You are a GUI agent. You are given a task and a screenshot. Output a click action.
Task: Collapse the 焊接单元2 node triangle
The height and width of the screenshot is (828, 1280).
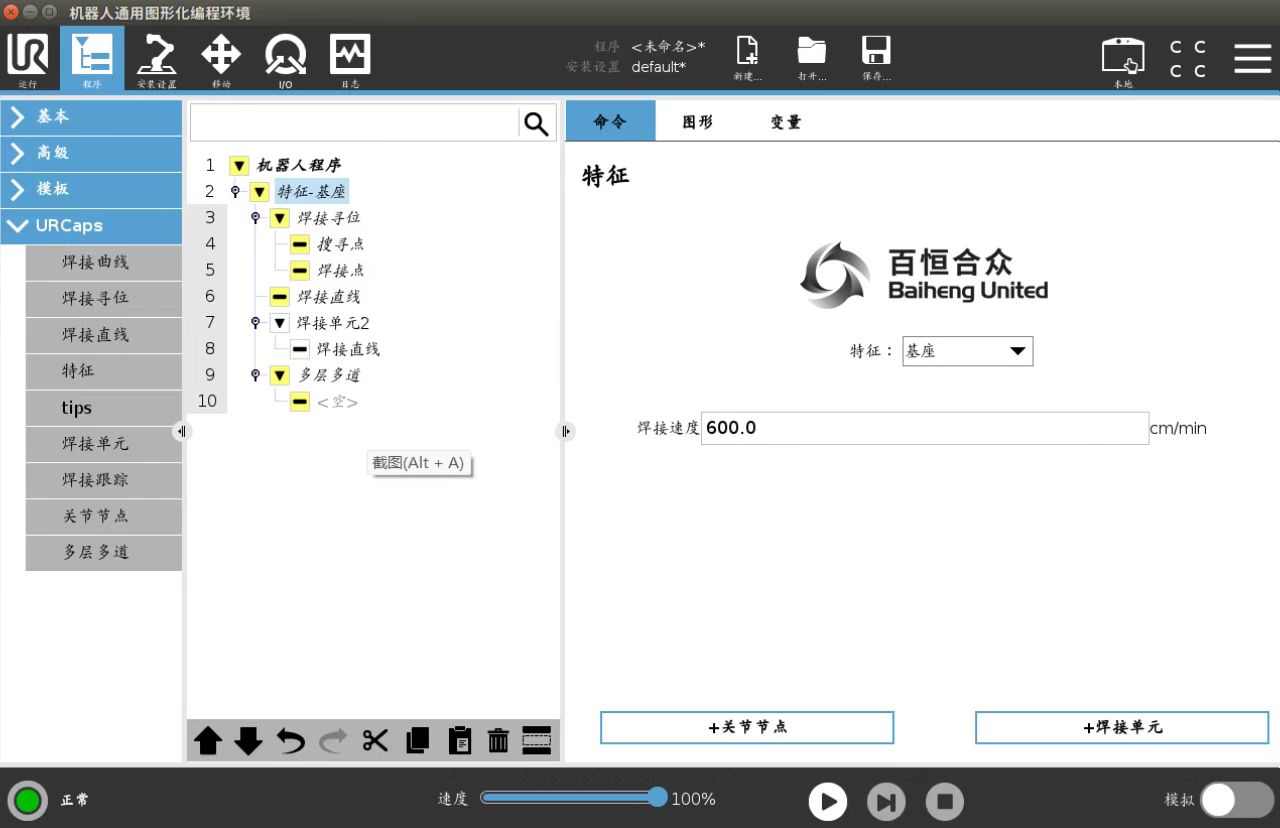click(279, 323)
